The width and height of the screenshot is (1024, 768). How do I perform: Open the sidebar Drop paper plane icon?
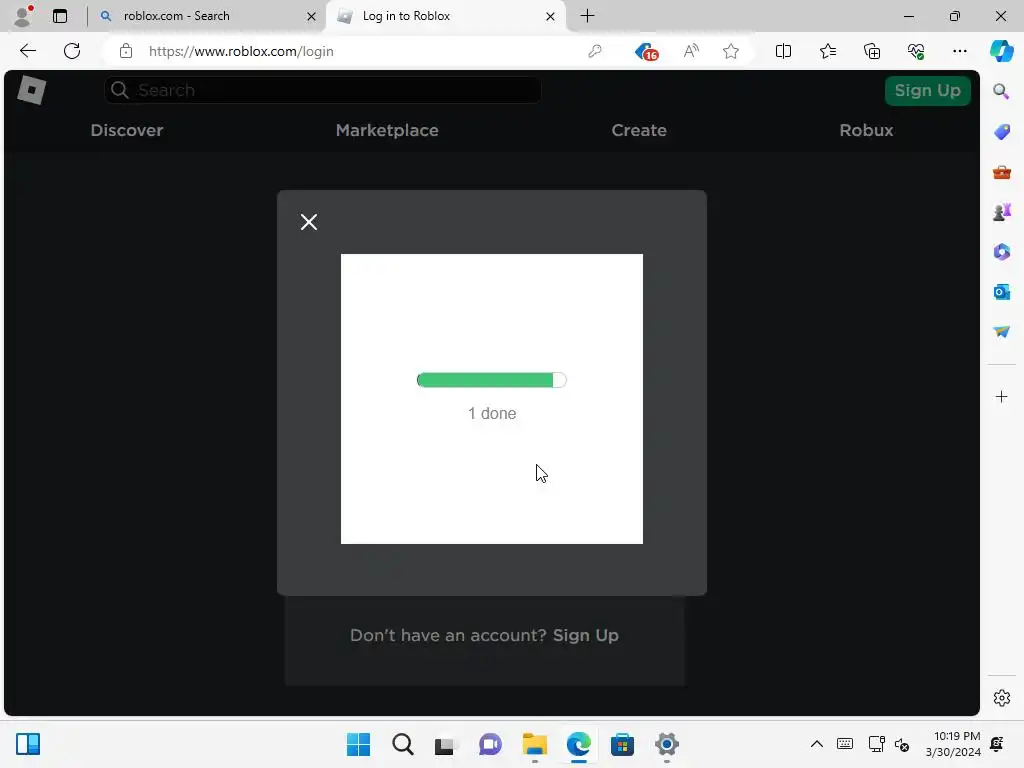click(1001, 332)
